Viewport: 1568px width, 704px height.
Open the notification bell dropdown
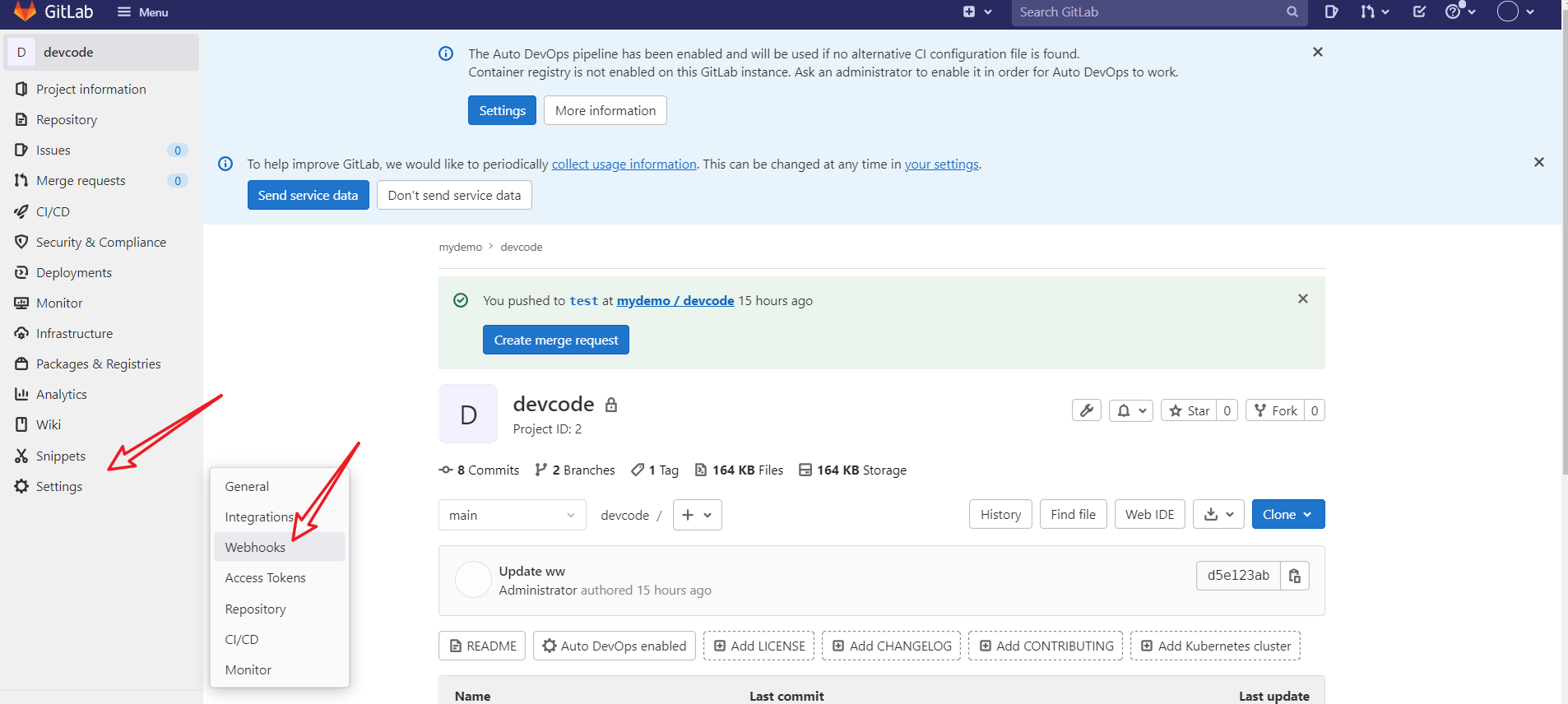pos(1131,410)
